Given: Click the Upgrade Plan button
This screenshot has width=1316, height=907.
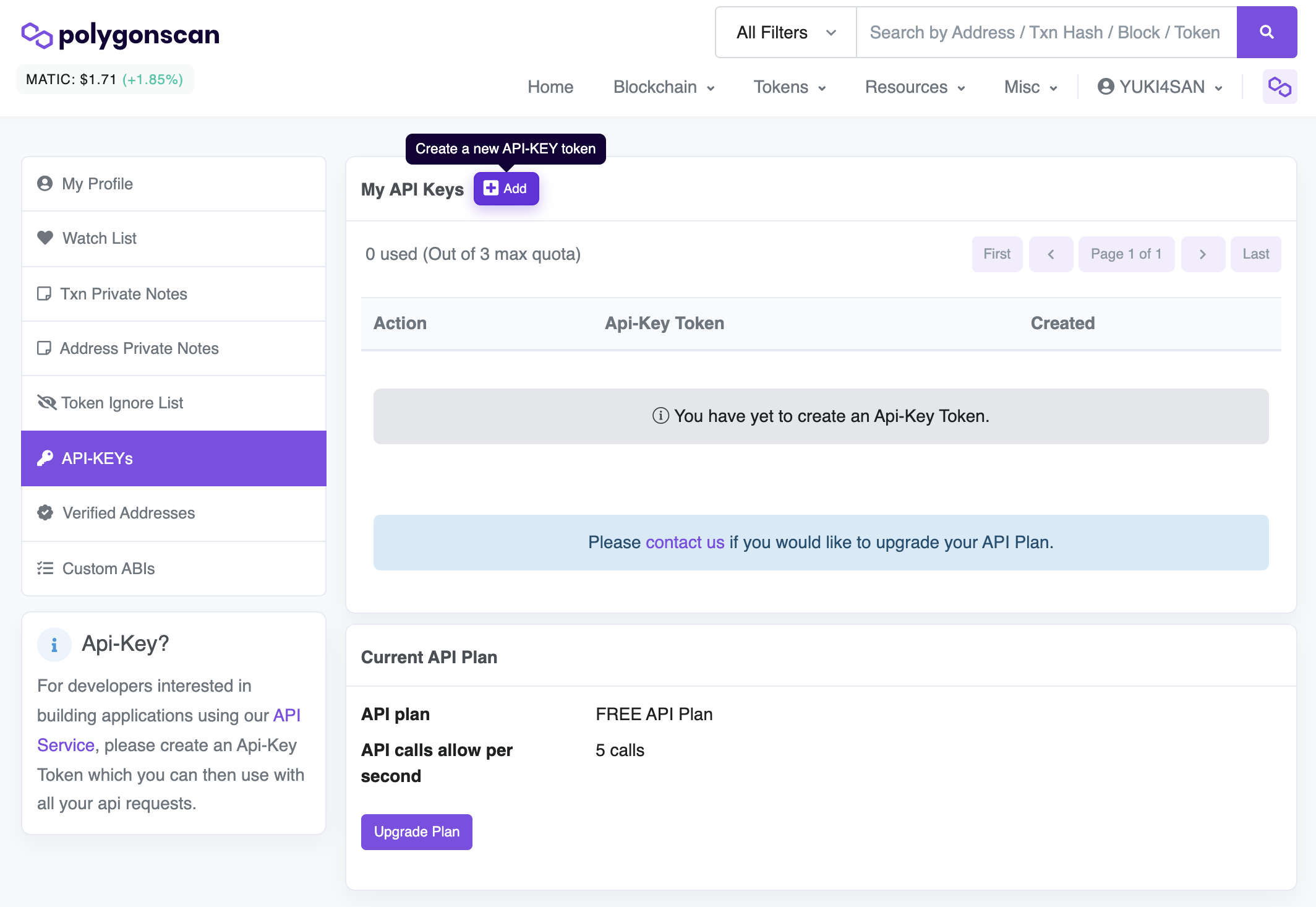Looking at the screenshot, I should 417,832.
